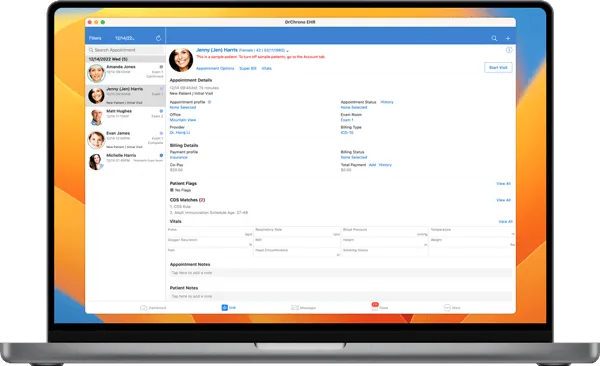Screen dimensions: 600x366
Task: Switch to the EHR tab
Action: pos(229,307)
